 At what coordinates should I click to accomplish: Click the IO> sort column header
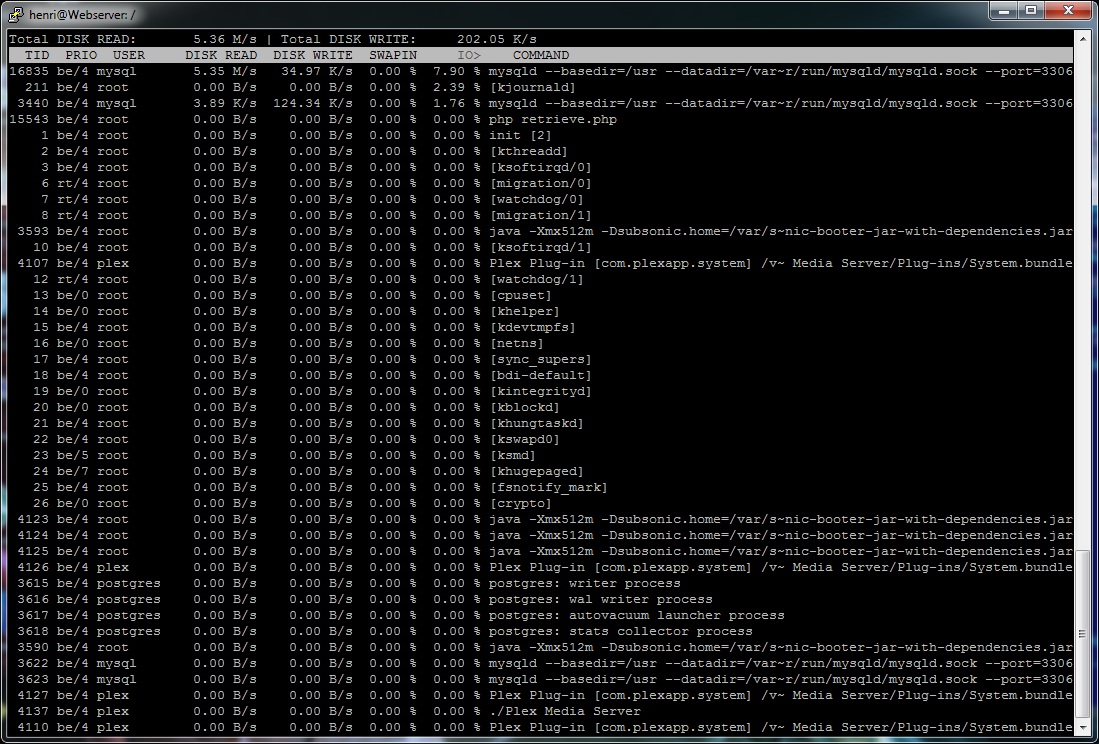(x=469, y=55)
